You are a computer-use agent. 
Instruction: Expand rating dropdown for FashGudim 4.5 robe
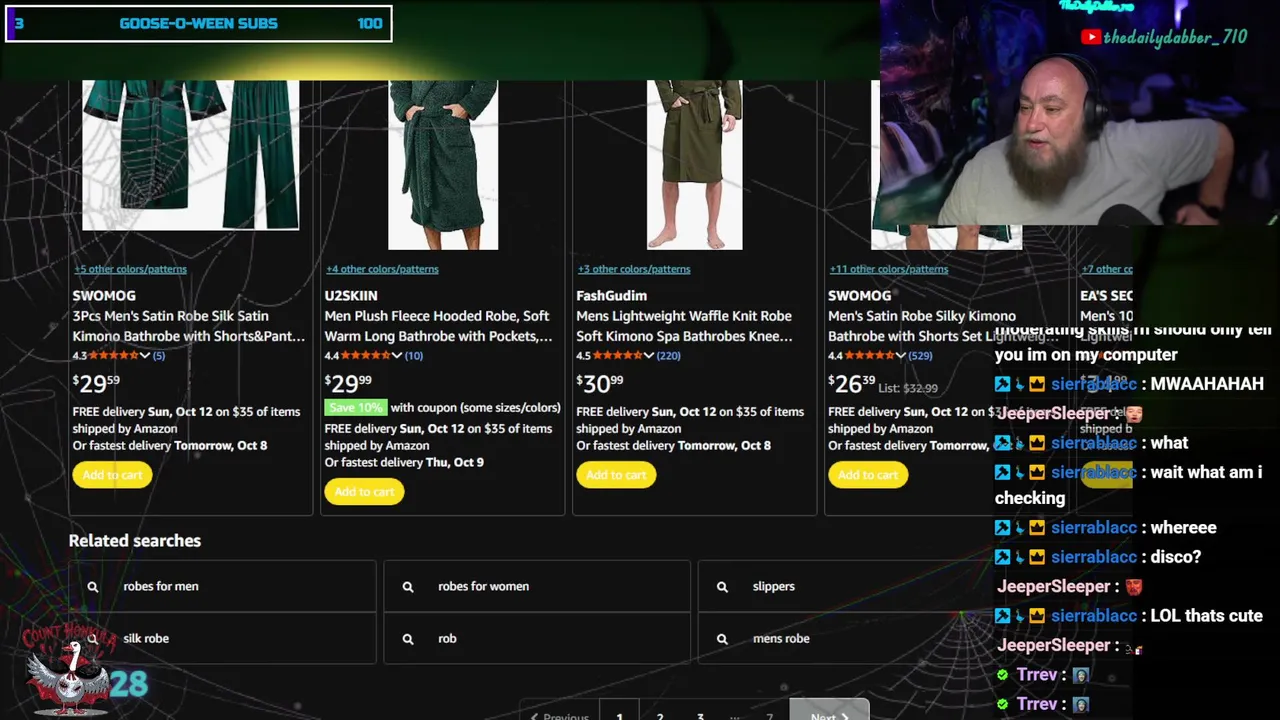click(649, 356)
